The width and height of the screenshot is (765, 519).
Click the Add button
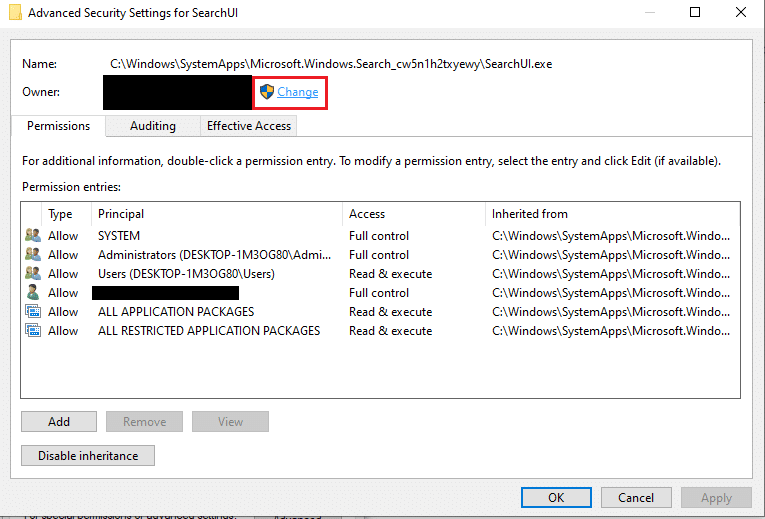[x=59, y=421]
